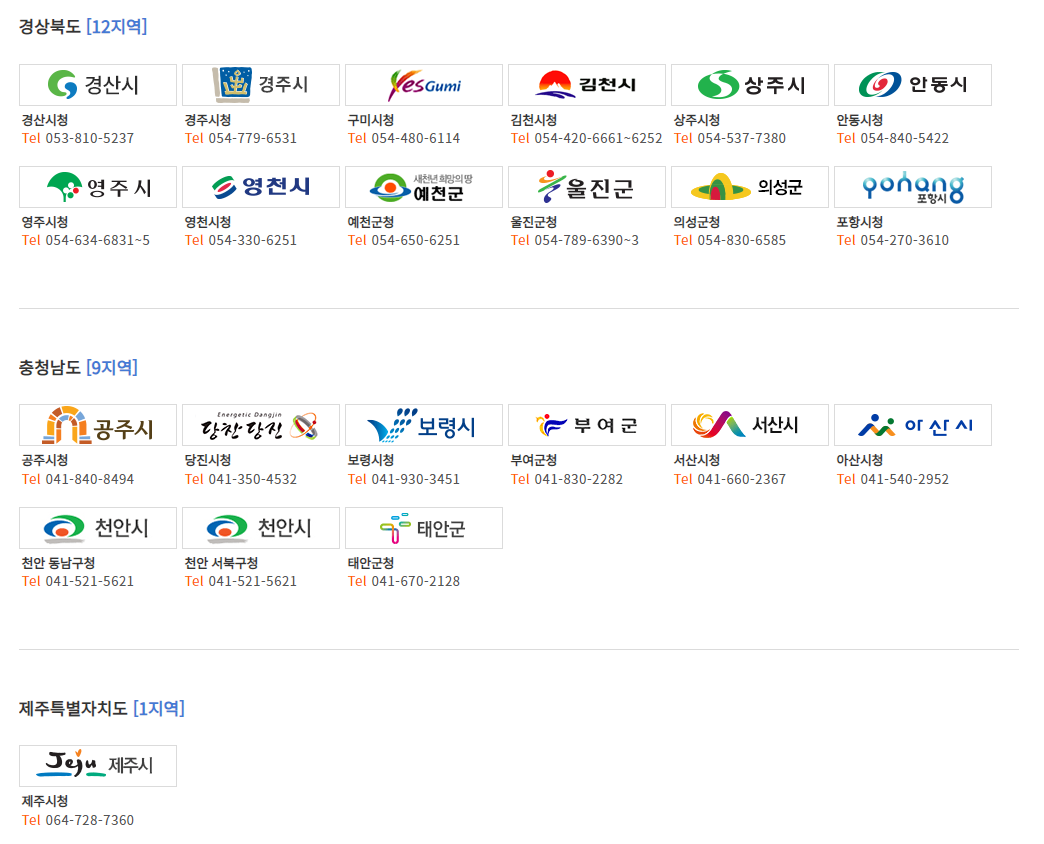1044x844 pixels.
Task: Click the 태안군 logo
Action: (423, 528)
